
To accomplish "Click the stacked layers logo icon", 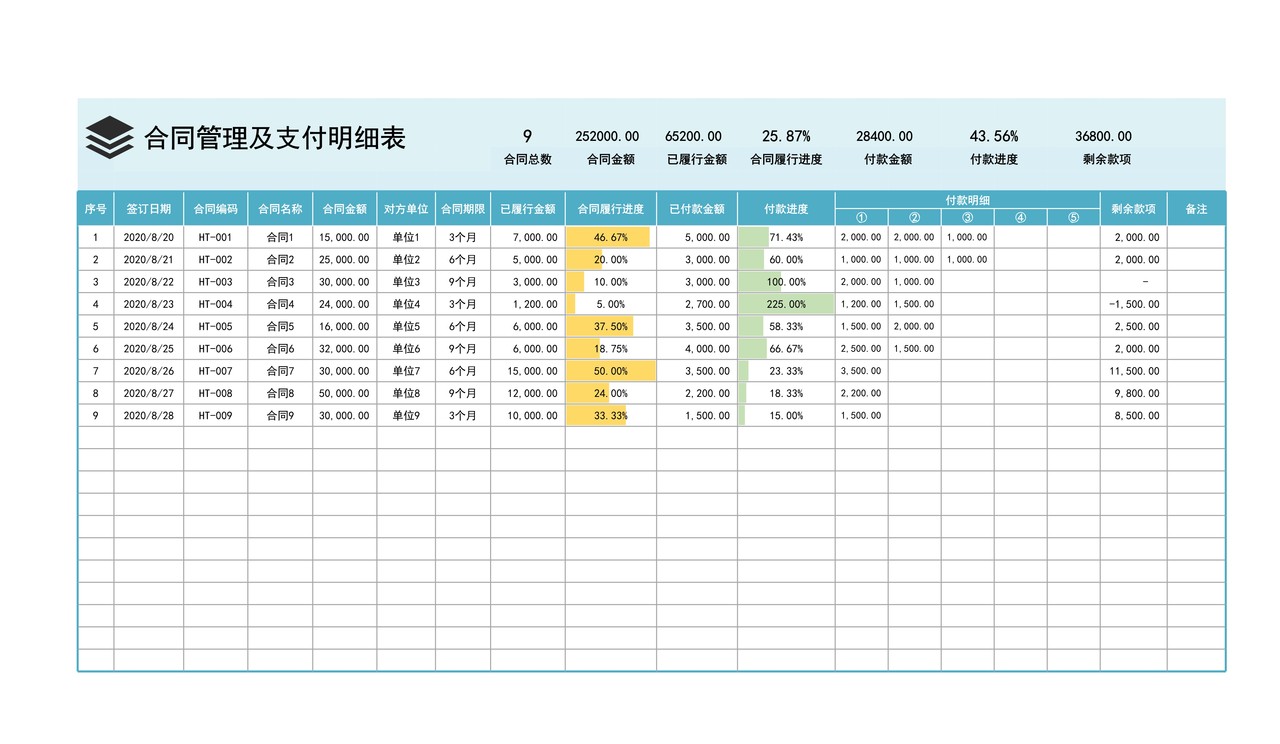I will 110,137.
